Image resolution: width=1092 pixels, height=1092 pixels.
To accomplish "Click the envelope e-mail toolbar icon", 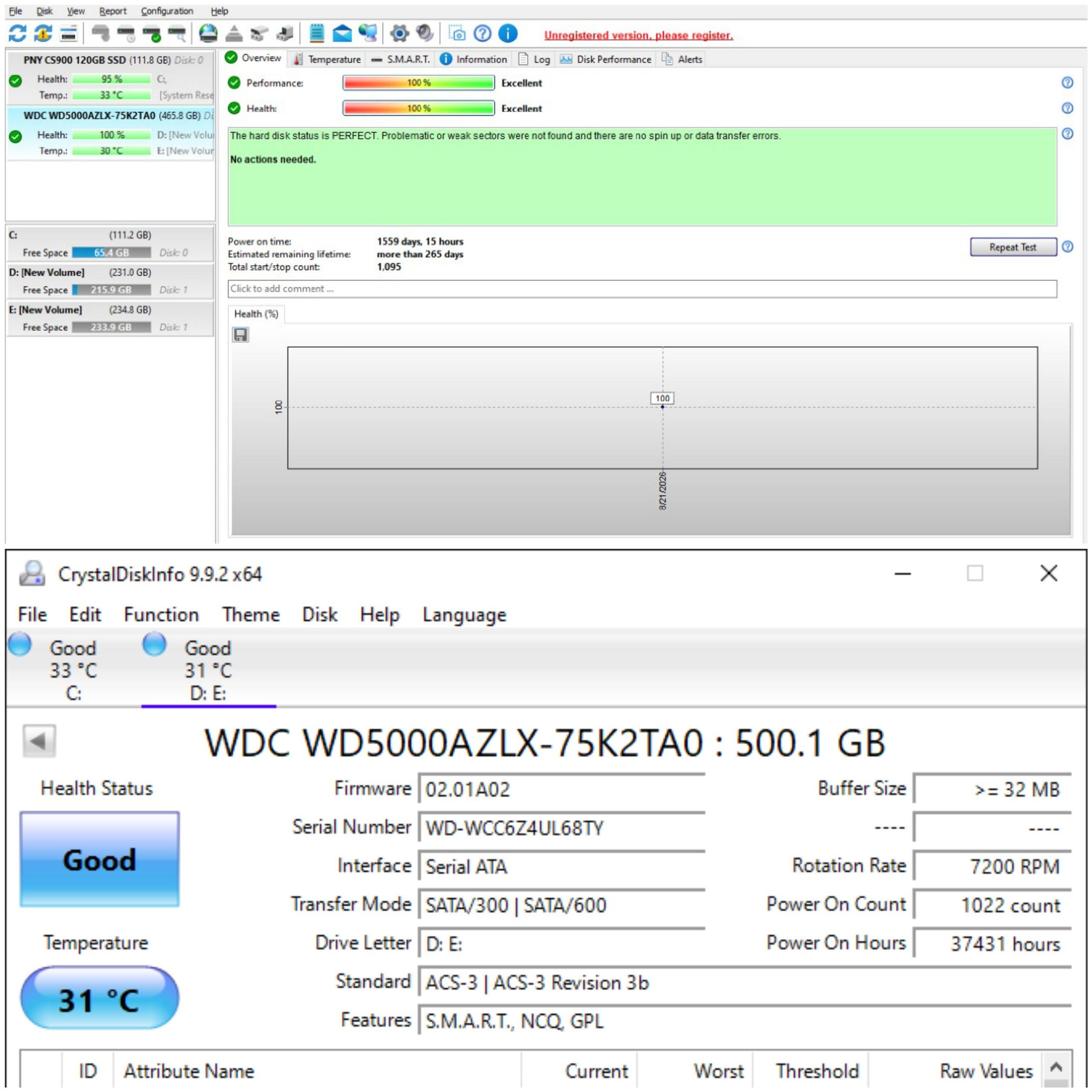I will 342,34.
